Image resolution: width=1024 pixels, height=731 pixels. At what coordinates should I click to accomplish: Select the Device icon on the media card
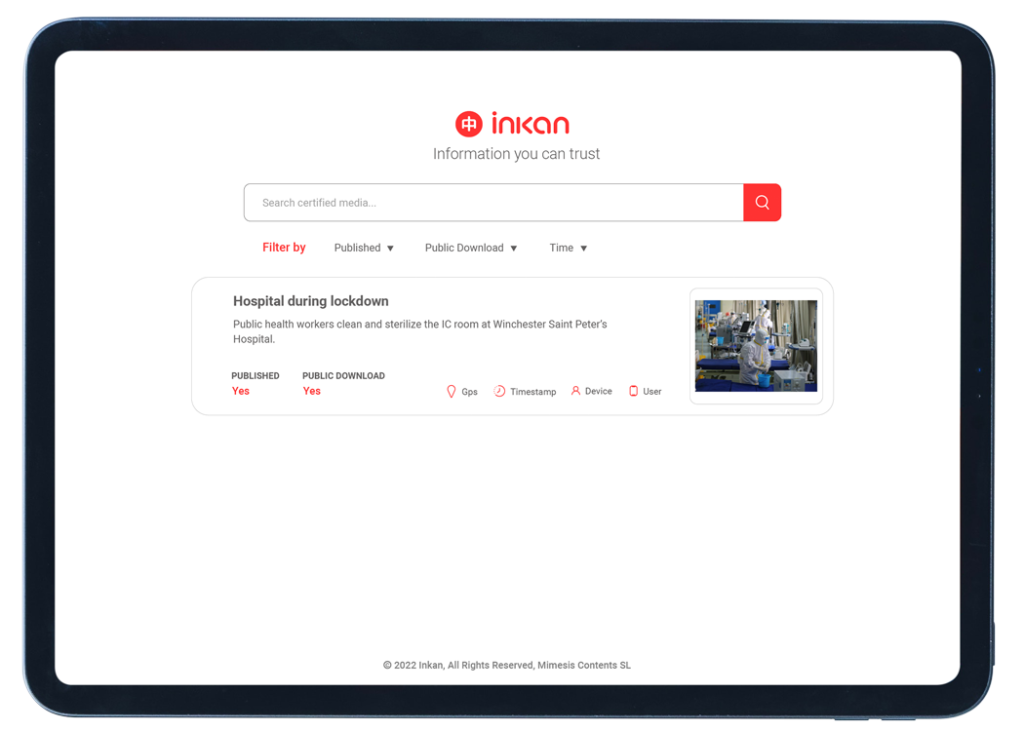(575, 391)
